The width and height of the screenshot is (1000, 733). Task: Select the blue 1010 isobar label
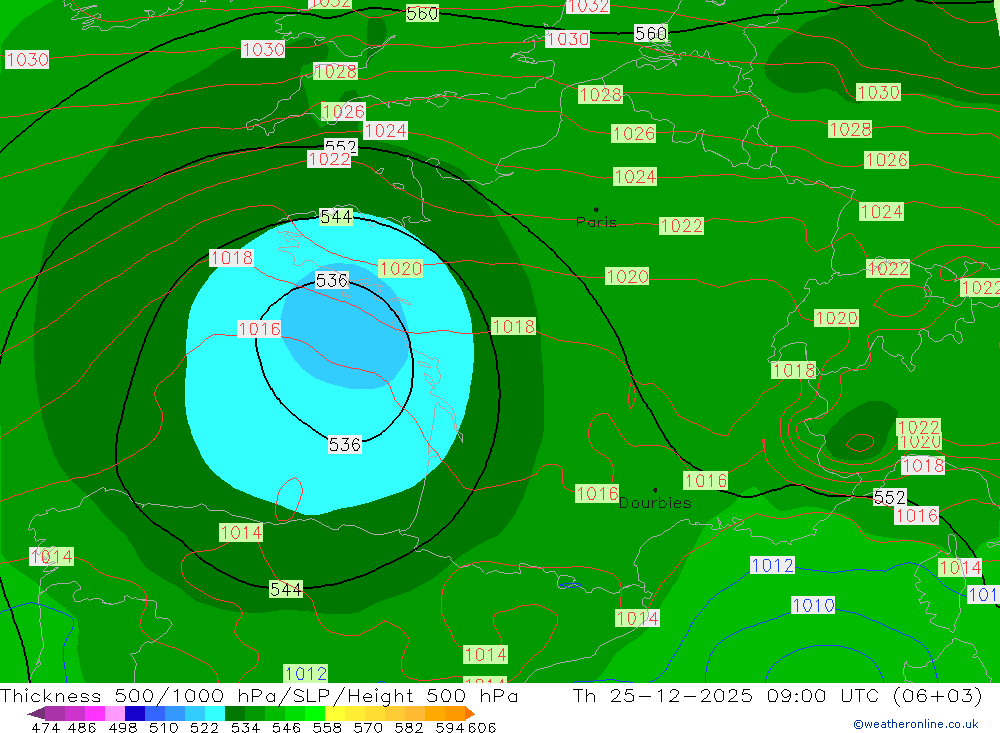pyautogui.click(x=813, y=605)
